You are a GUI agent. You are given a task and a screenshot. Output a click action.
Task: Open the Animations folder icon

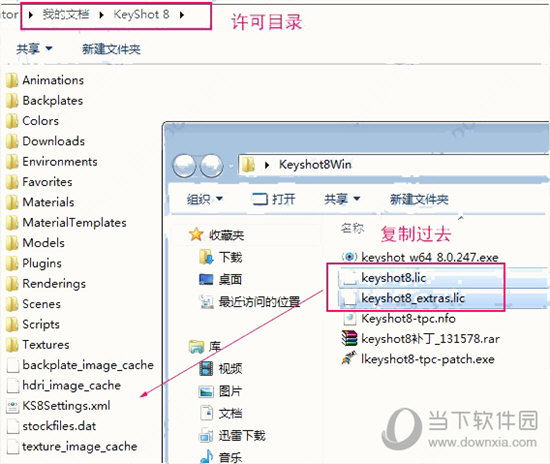point(12,80)
